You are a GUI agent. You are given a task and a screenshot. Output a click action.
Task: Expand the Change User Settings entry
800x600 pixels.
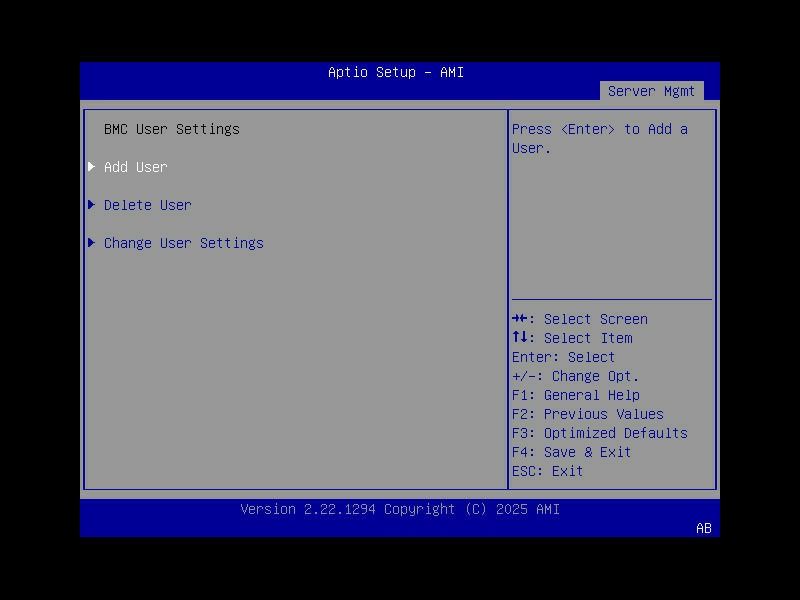click(184, 243)
